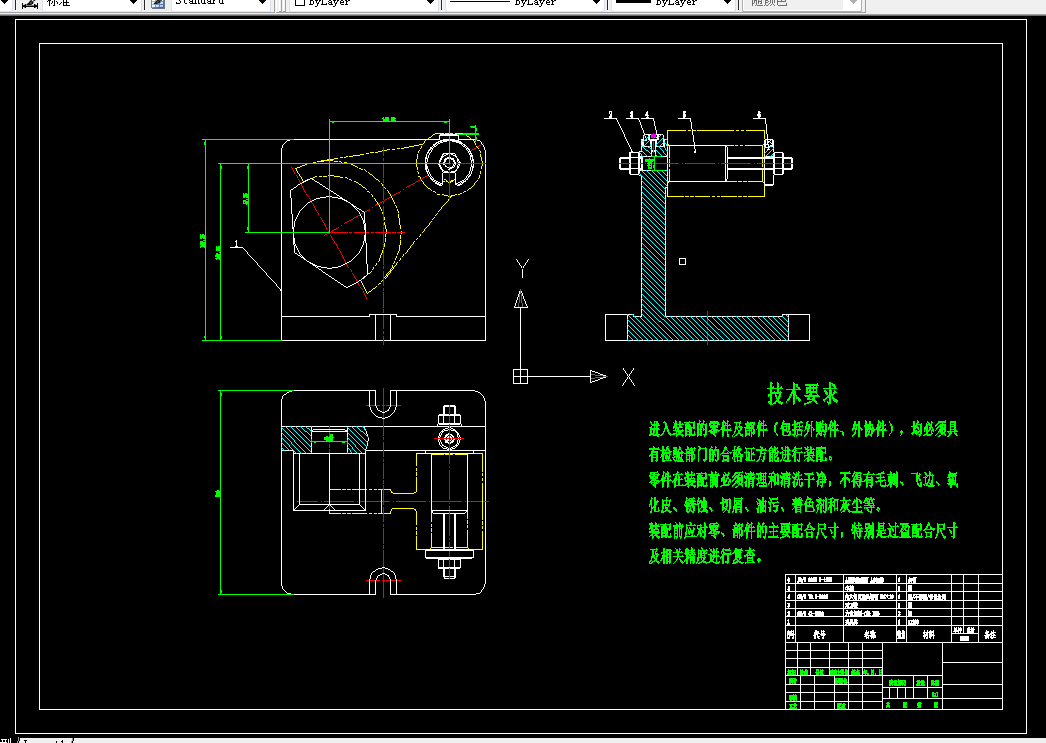
Task: Select the 名称 header in parts table
Action: pos(870,635)
